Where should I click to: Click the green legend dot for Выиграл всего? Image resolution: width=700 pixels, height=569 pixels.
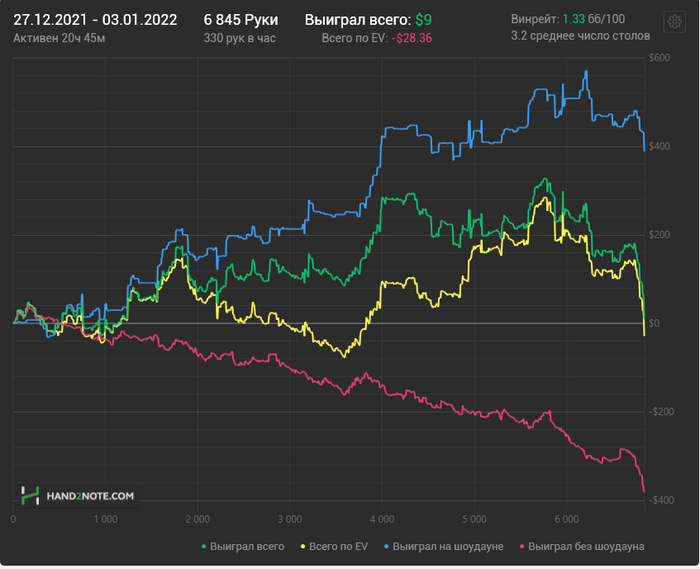[x=204, y=546]
